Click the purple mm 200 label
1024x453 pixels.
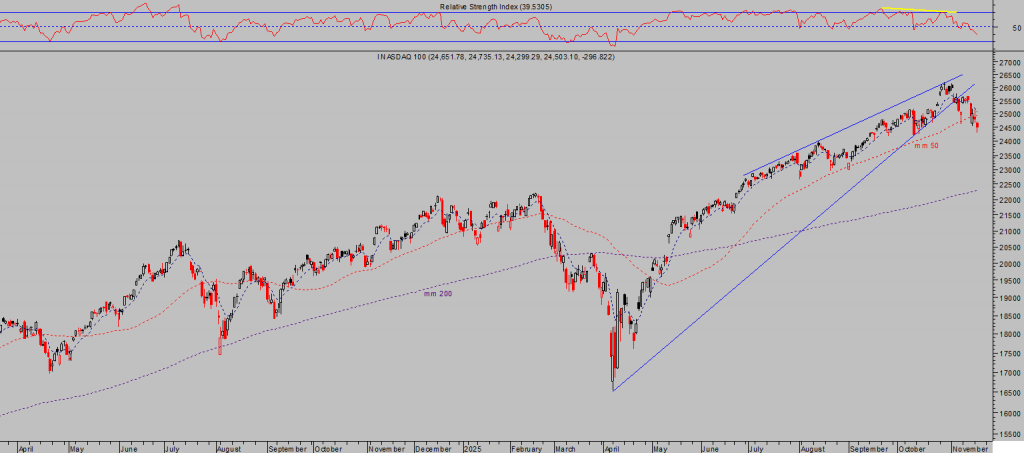click(437, 294)
